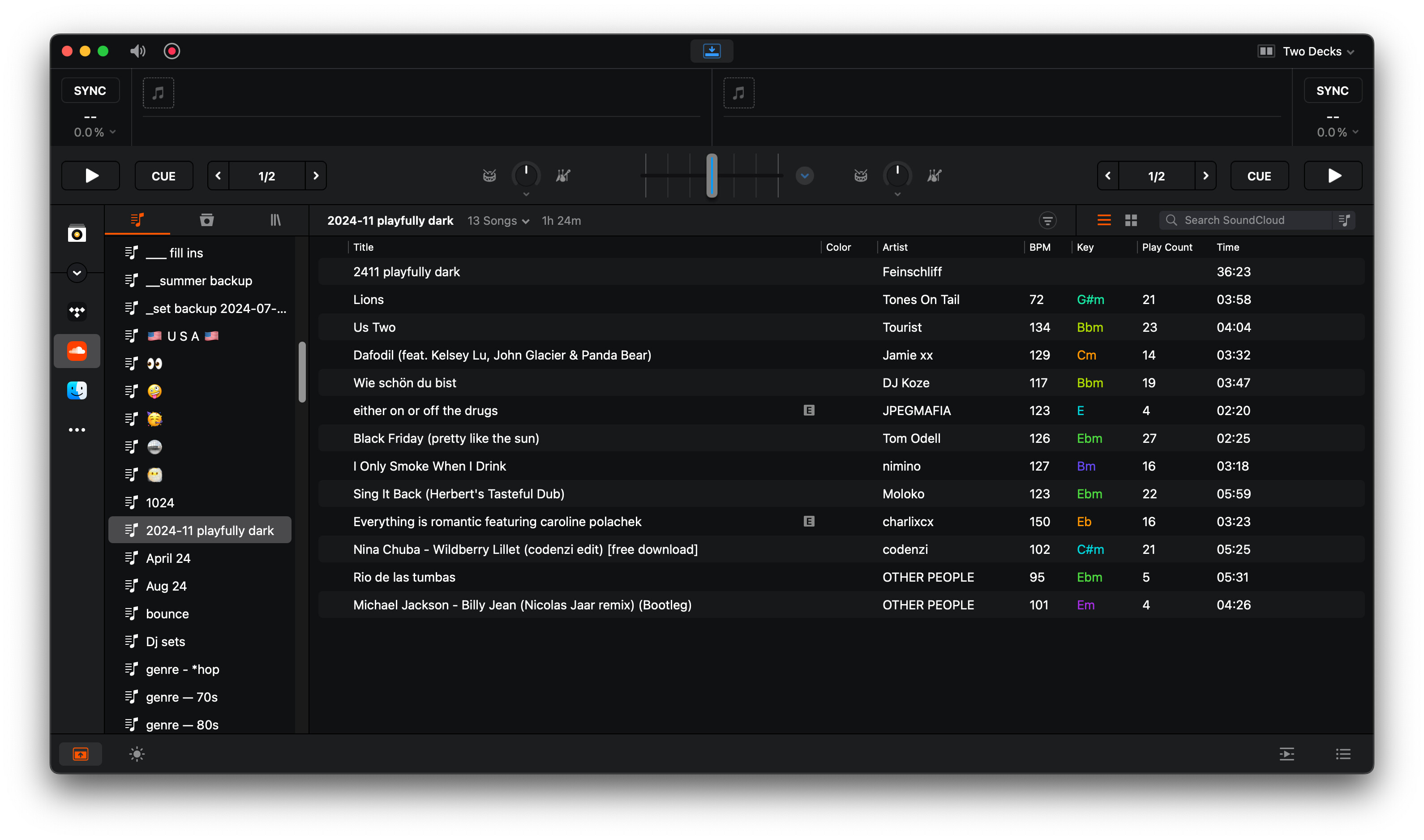This screenshot has width=1424, height=840.
Task: Open the Finder source in the sidebar
Action: coord(77,390)
